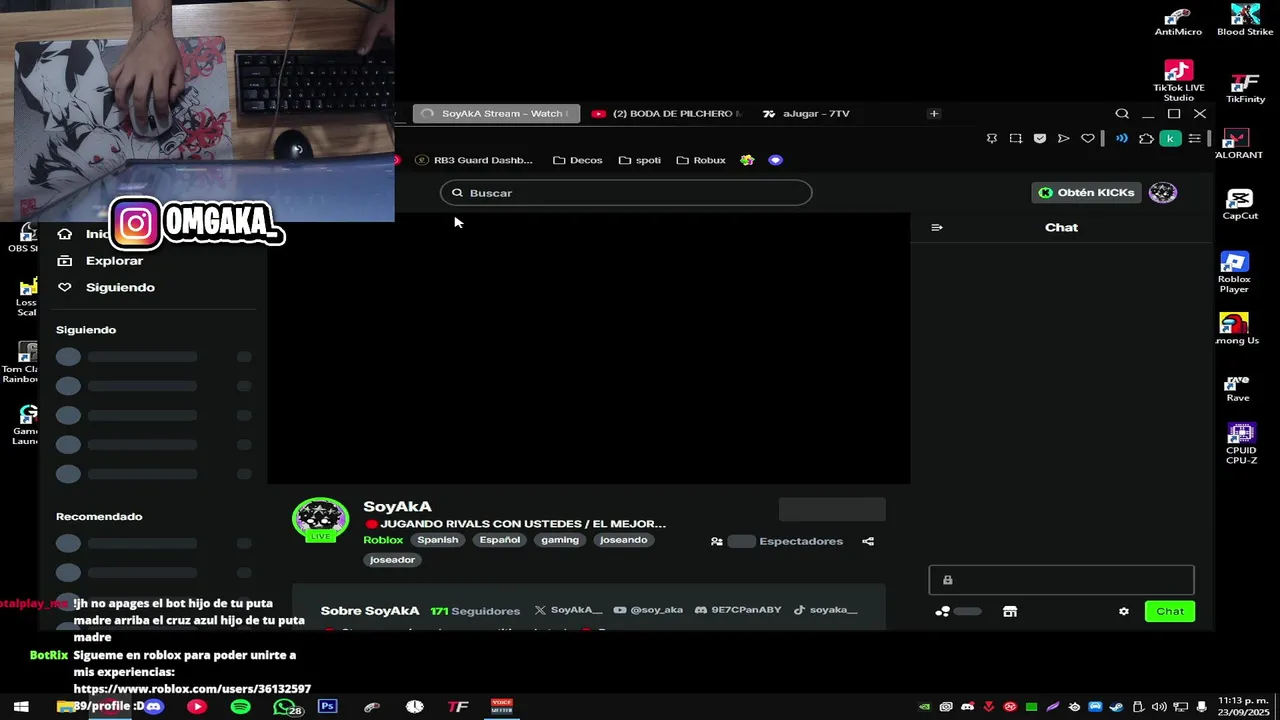This screenshot has height=720, width=1280.
Task: Open SoyAkA live profile avatar
Action: point(320,519)
